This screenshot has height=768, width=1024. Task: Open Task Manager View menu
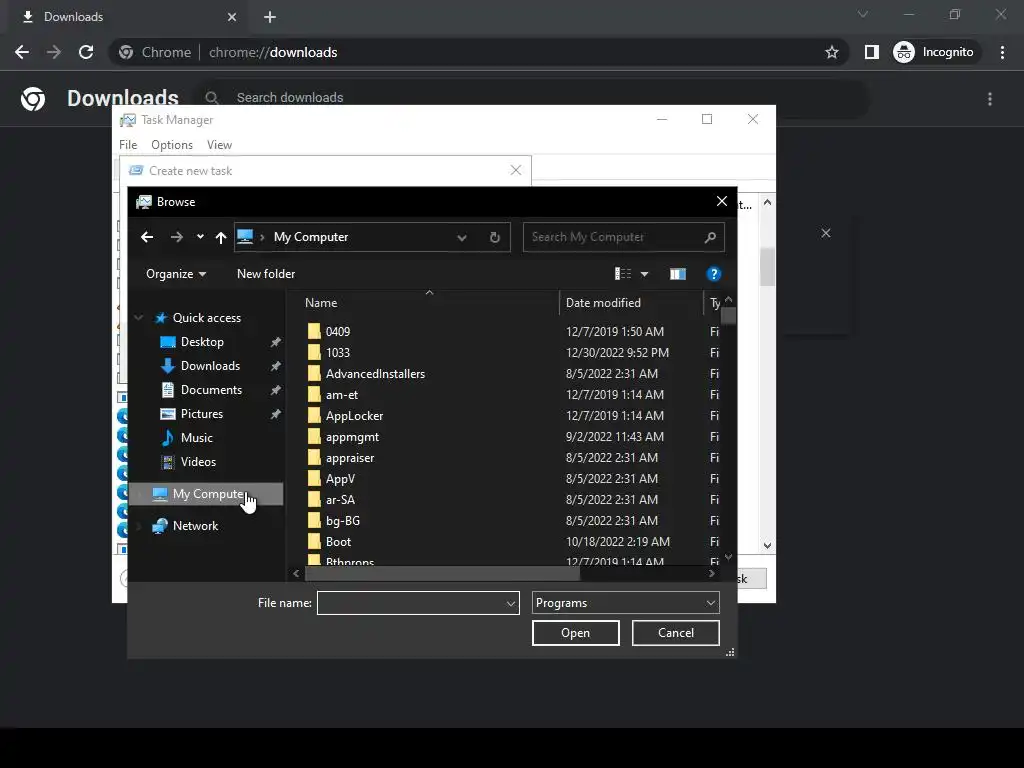click(219, 145)
